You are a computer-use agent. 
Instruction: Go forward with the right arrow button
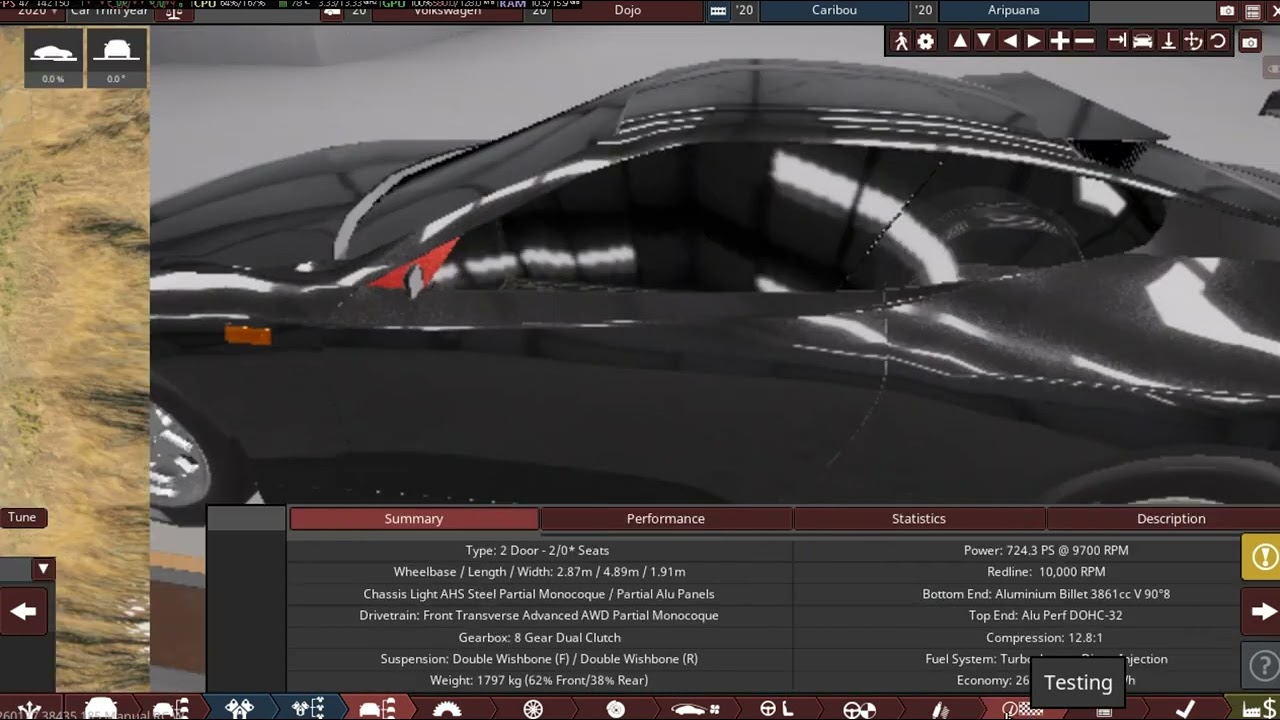click(1261, 611)
